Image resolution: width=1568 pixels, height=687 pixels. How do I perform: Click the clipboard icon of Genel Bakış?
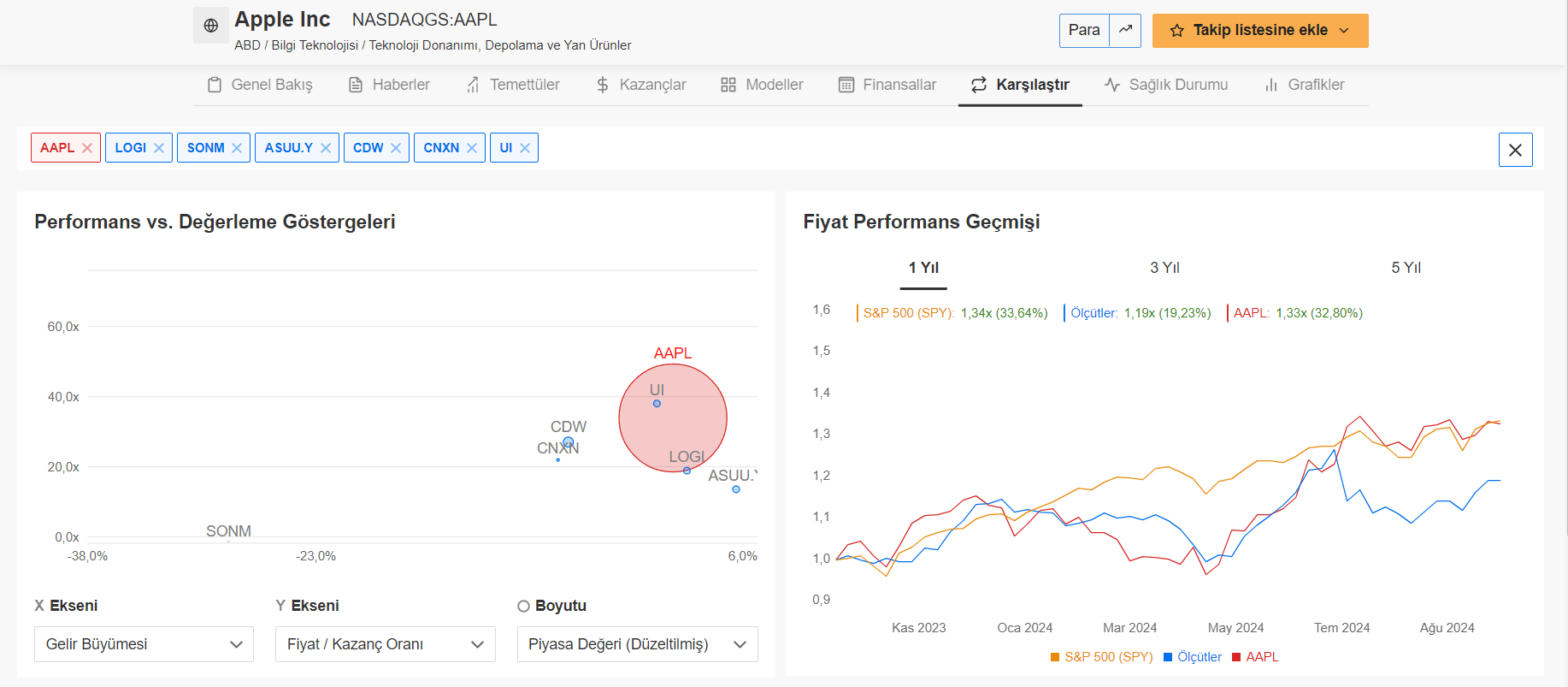tap(215, 85)
